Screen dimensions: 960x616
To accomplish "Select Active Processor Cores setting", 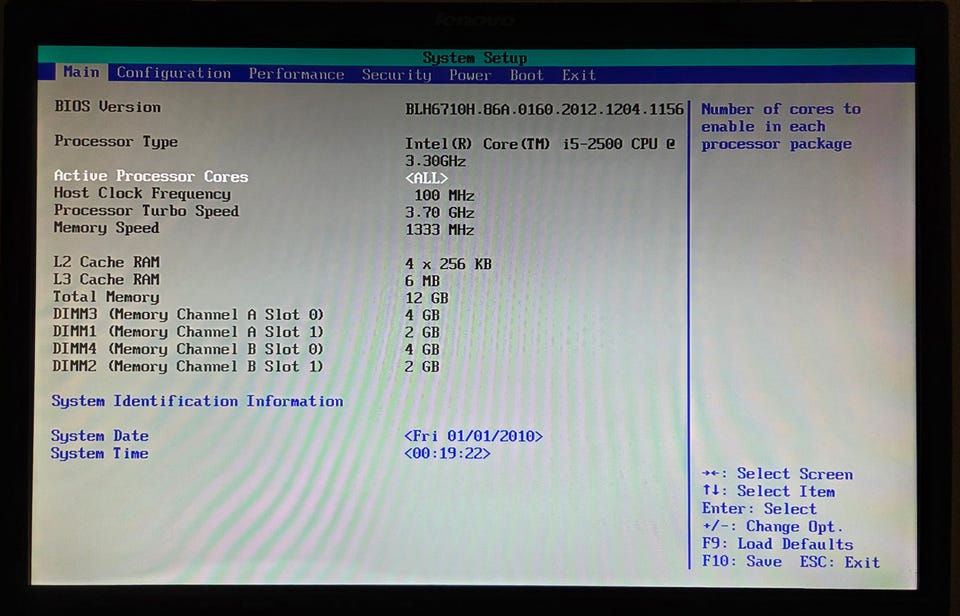I will 151,176.
